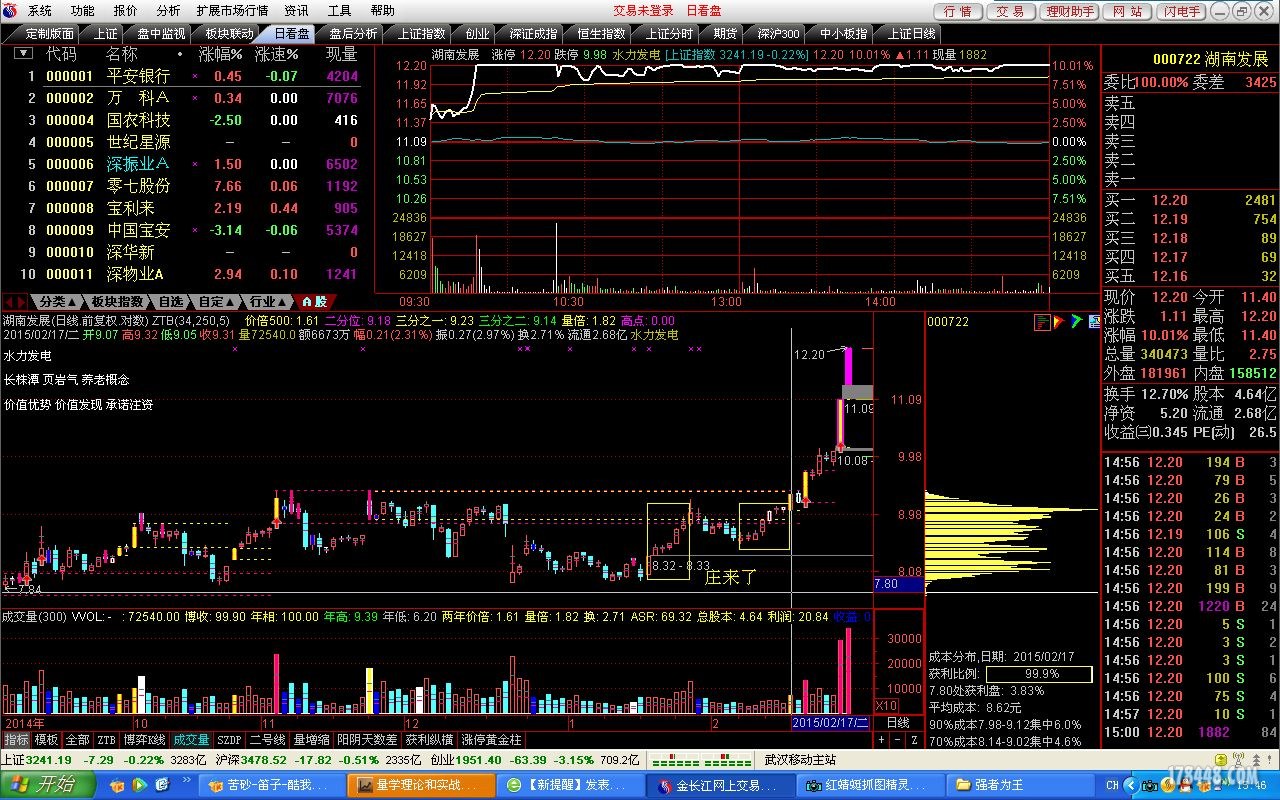Select the 自选 tab
1280x800 pixels.
click(172, 301)
